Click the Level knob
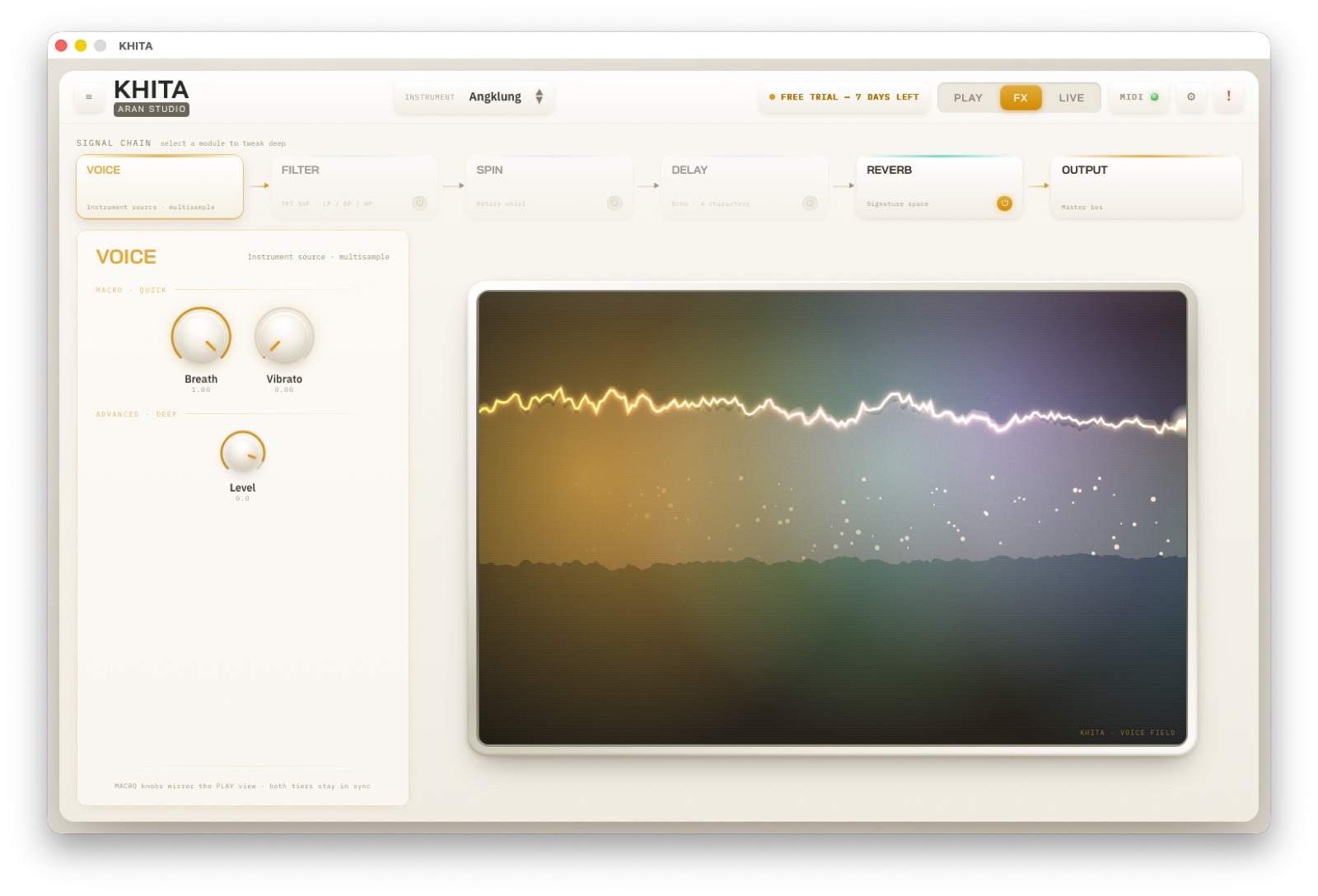This screenshot has height=896, width=1318. (242, 453)
